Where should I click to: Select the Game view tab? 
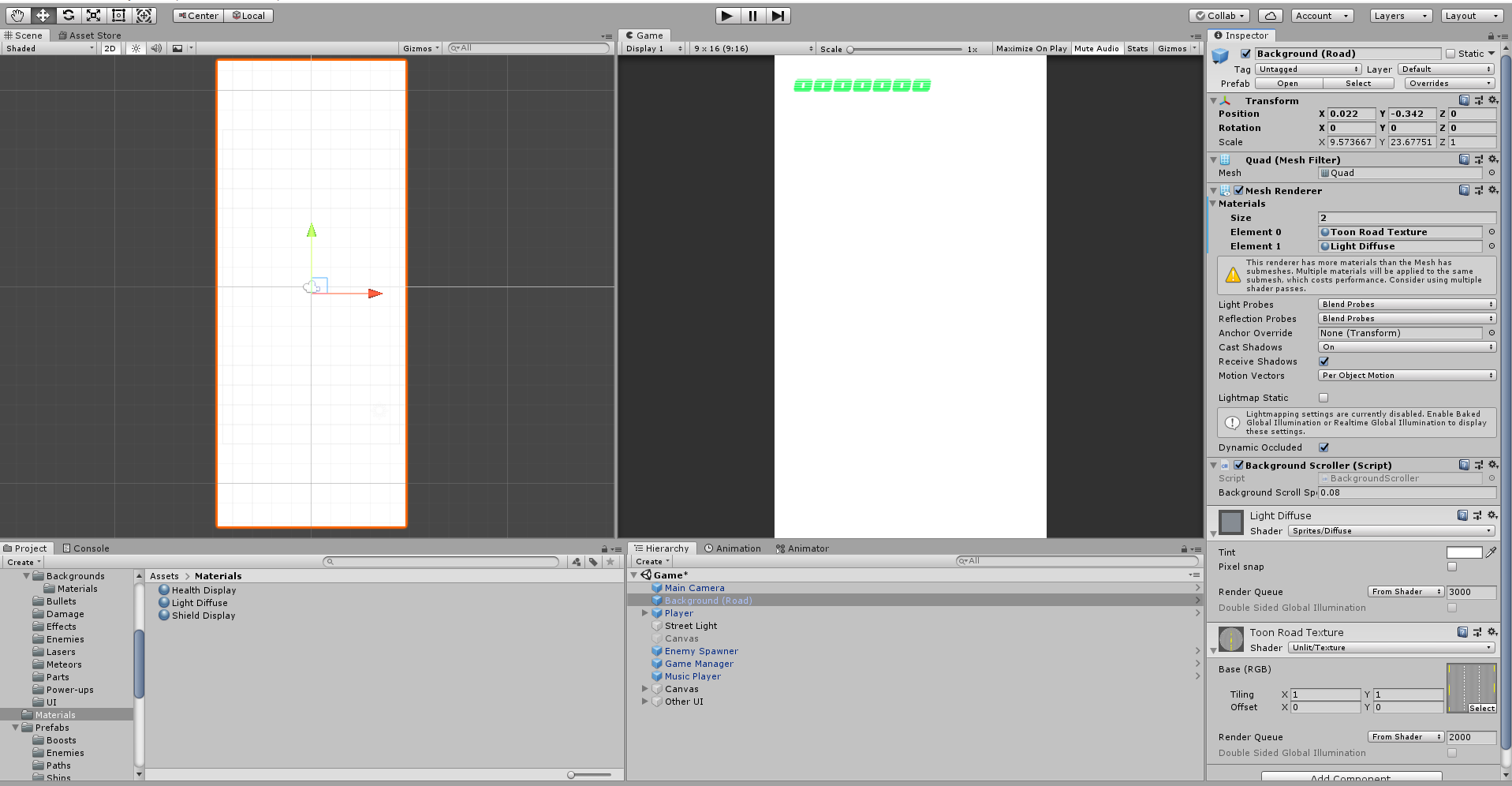coord(644,36)
